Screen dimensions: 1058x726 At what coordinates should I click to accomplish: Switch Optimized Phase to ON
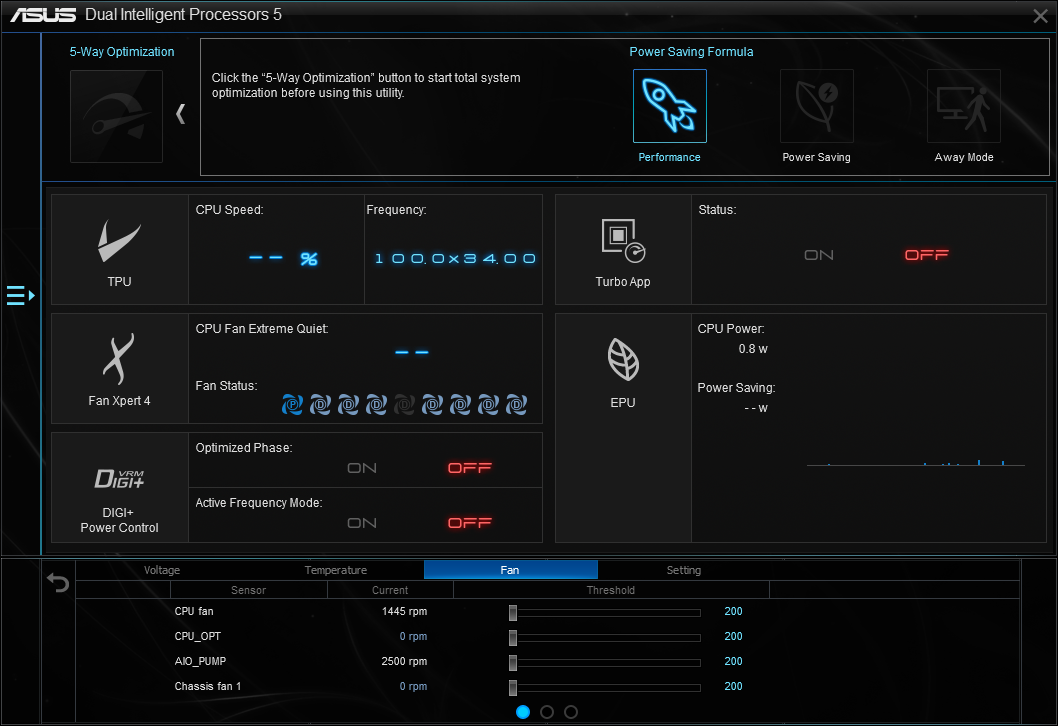point(362,468)
